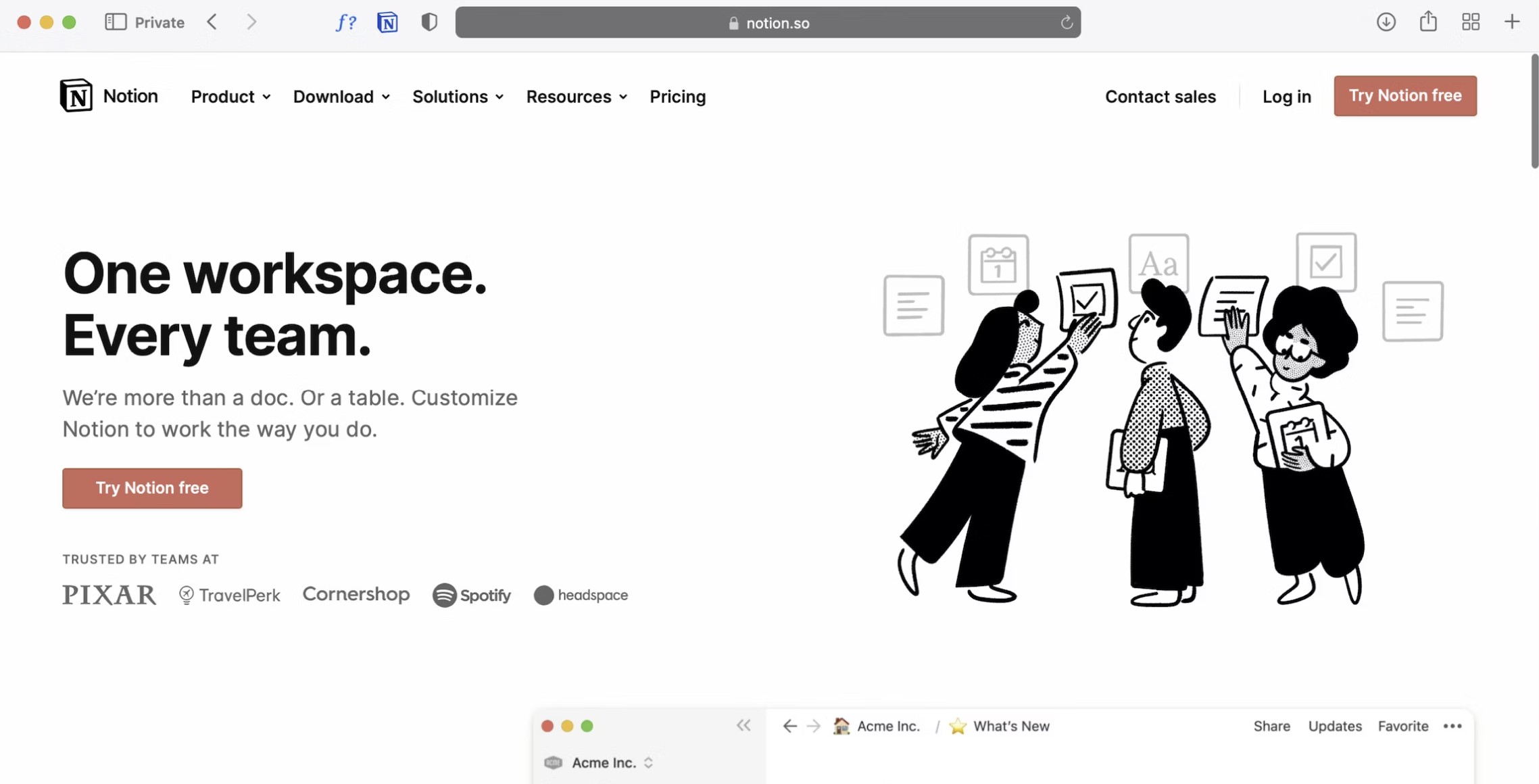Expand the Product dropdown menu

230,97
